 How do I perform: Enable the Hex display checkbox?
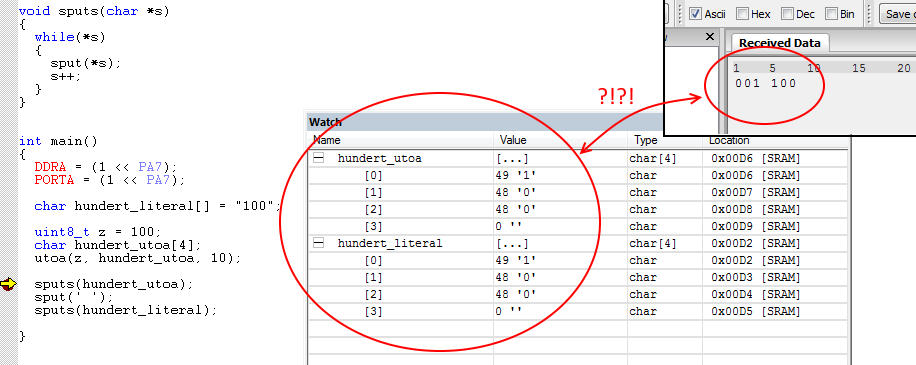click(x=742, y=13)
